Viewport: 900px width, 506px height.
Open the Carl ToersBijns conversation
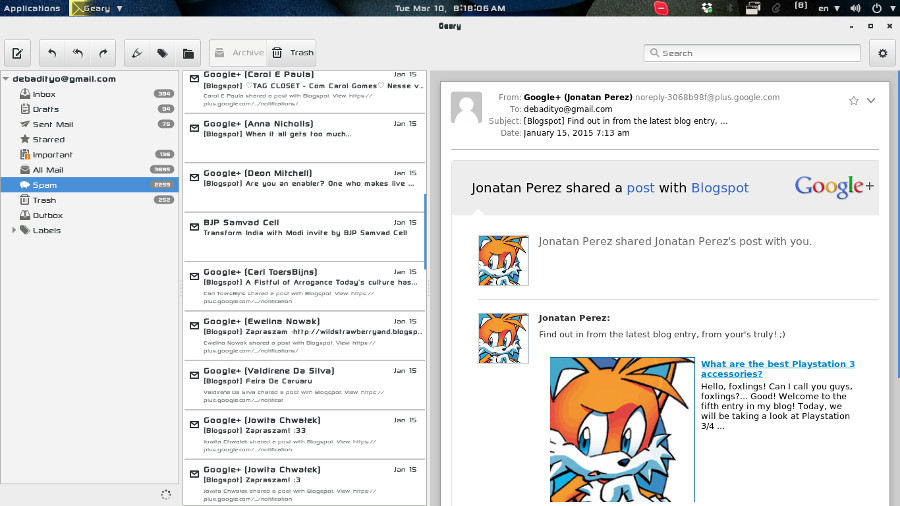pos(304,286)
